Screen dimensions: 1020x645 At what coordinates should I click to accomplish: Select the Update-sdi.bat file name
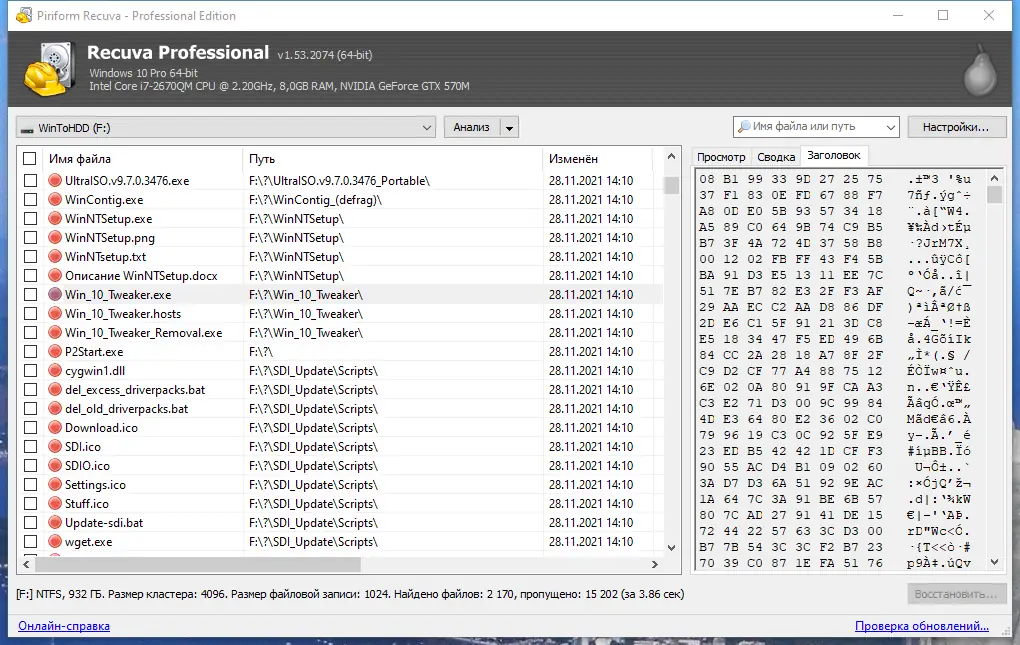(x=103, y=522)
